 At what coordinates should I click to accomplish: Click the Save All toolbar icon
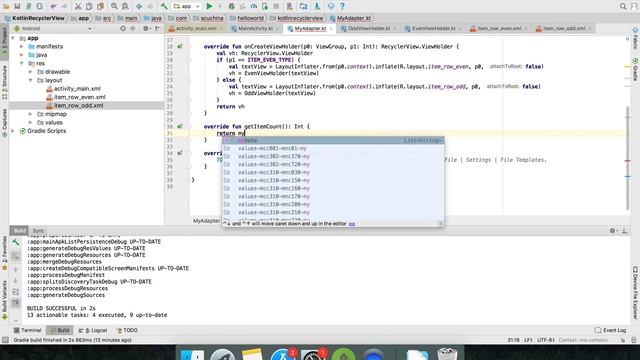coord(17,7)
